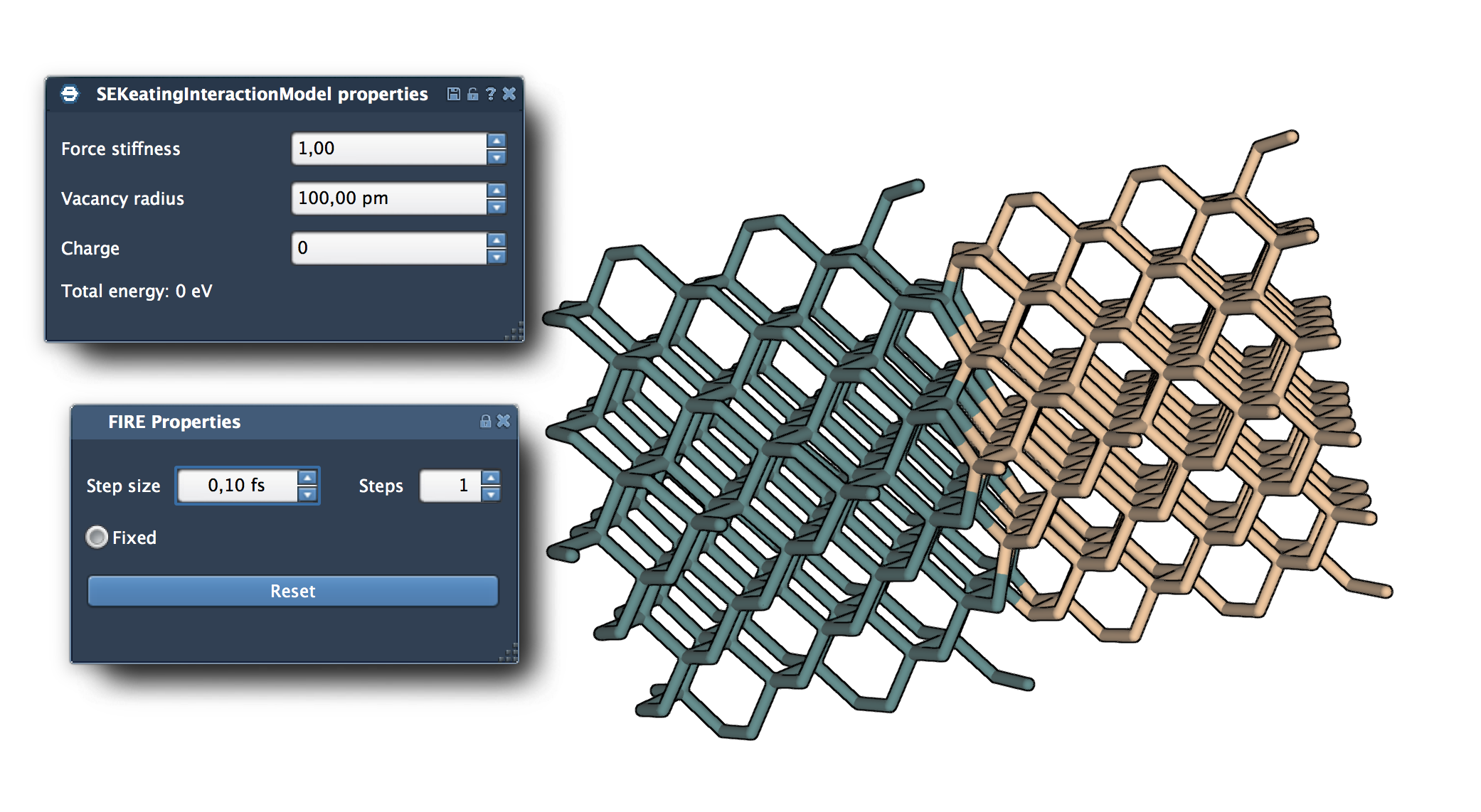Screen dimensions: 1481x812
Task: Click the Step size input field
Action: pyautogui.click(x=236, y=486)
